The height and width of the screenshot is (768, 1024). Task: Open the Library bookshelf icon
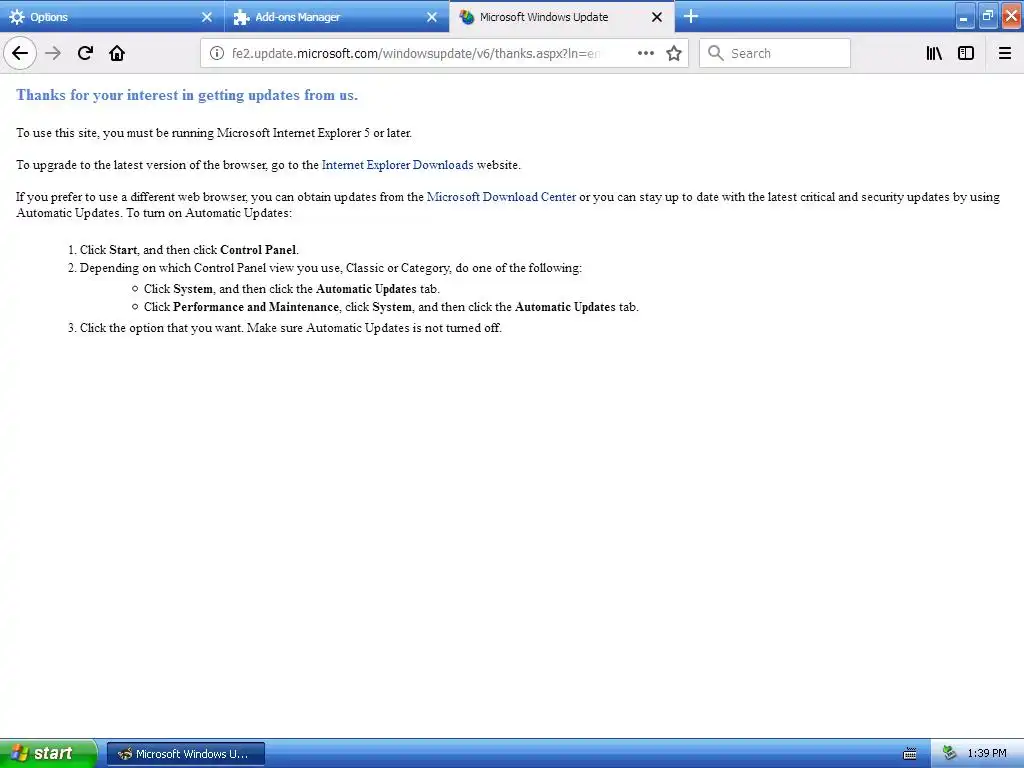pos(934,53)
